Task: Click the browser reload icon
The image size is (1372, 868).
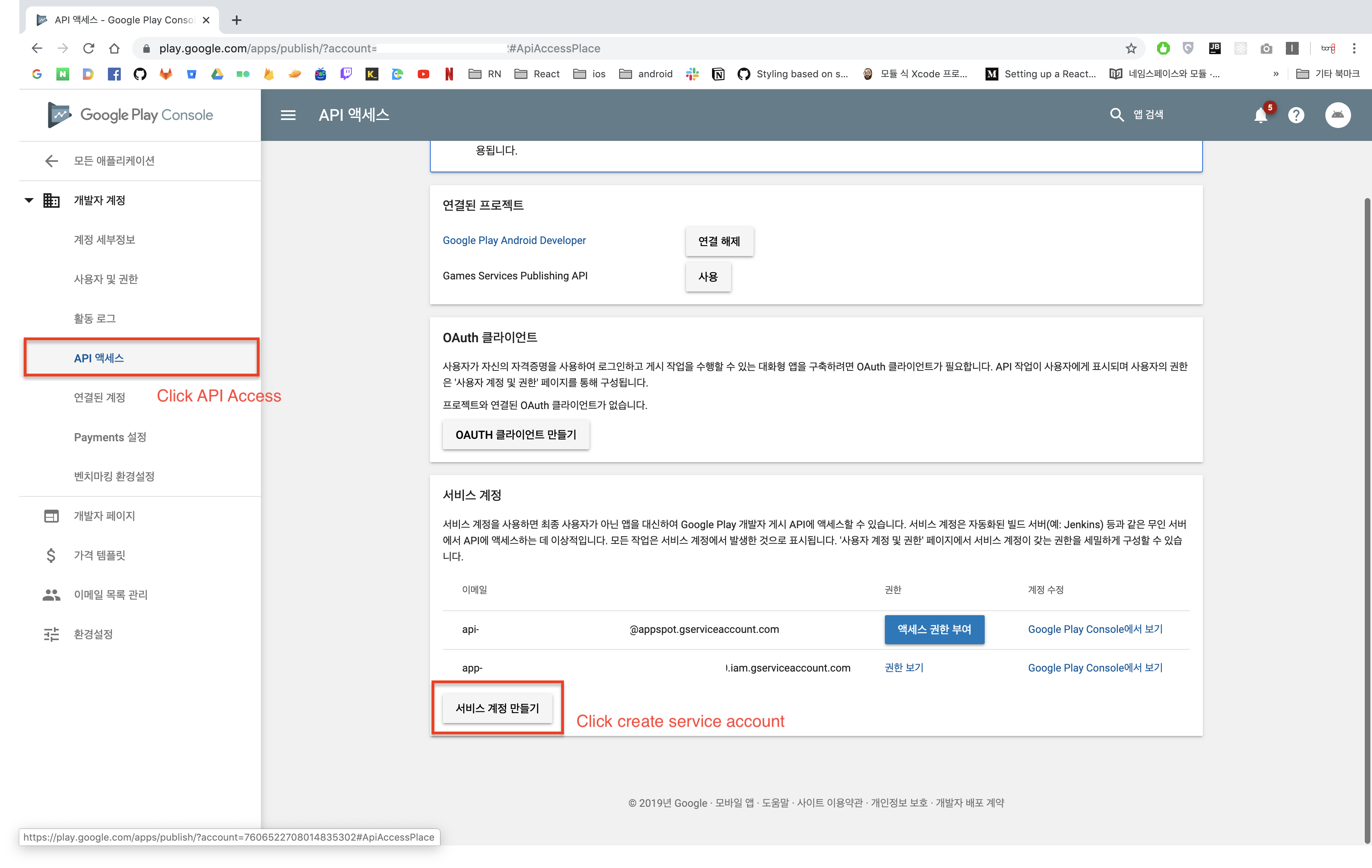Action: pyautogui.click(x=88, y=48)
